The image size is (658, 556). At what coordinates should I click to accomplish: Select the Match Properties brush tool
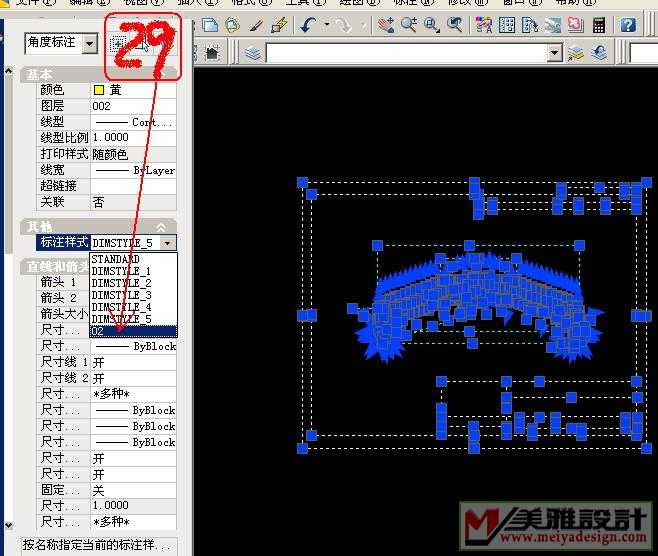click(x=256, y=25)
